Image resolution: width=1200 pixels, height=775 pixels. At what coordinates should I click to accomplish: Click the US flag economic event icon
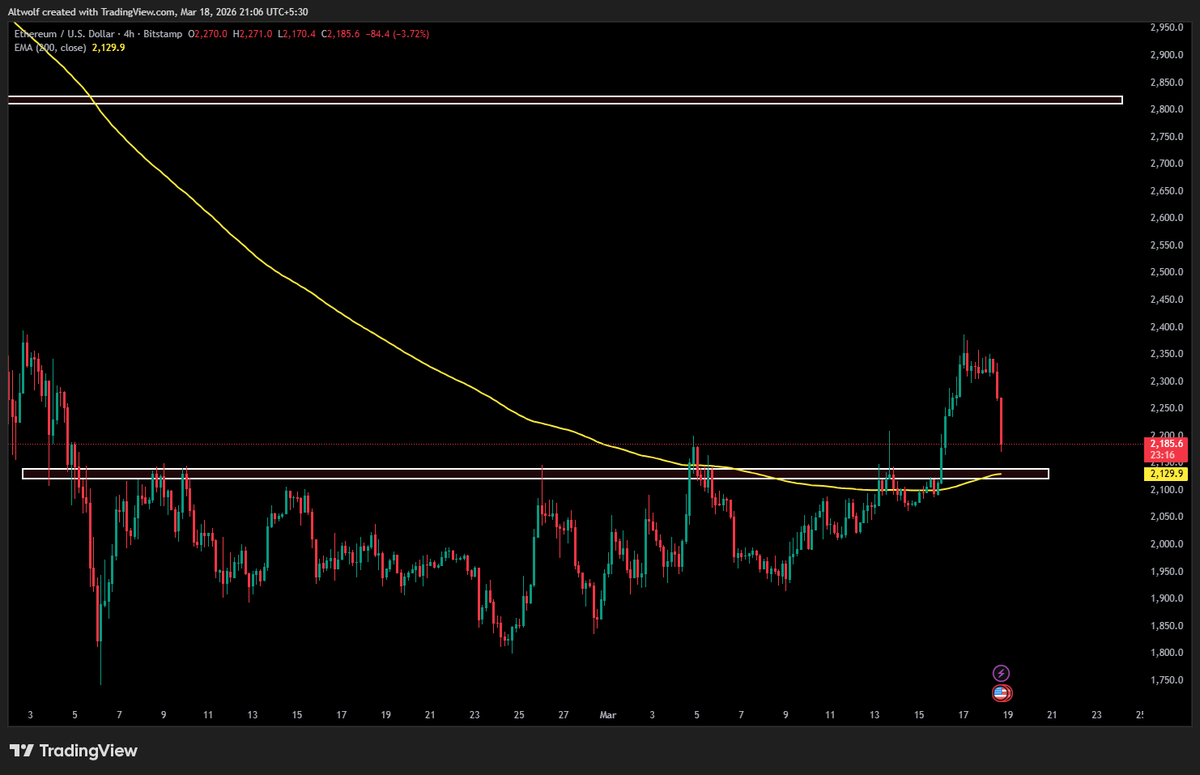(x=1001, y=692)
